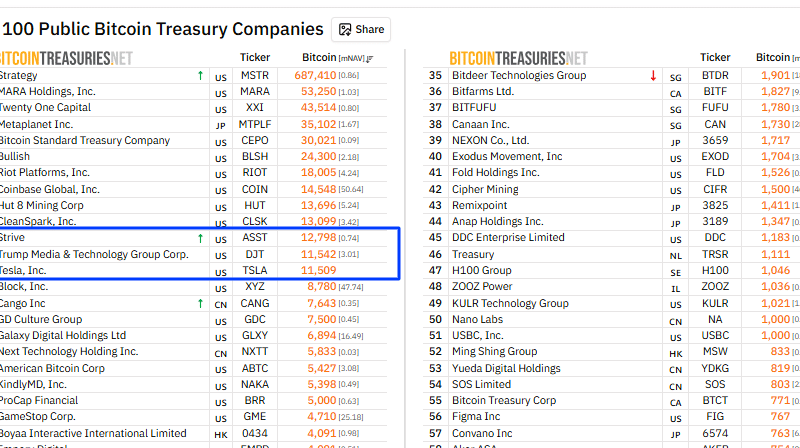Click Bitcoin Treasury Corp name
The width and height of the screenshot is (800, 448).
point(504,401)
